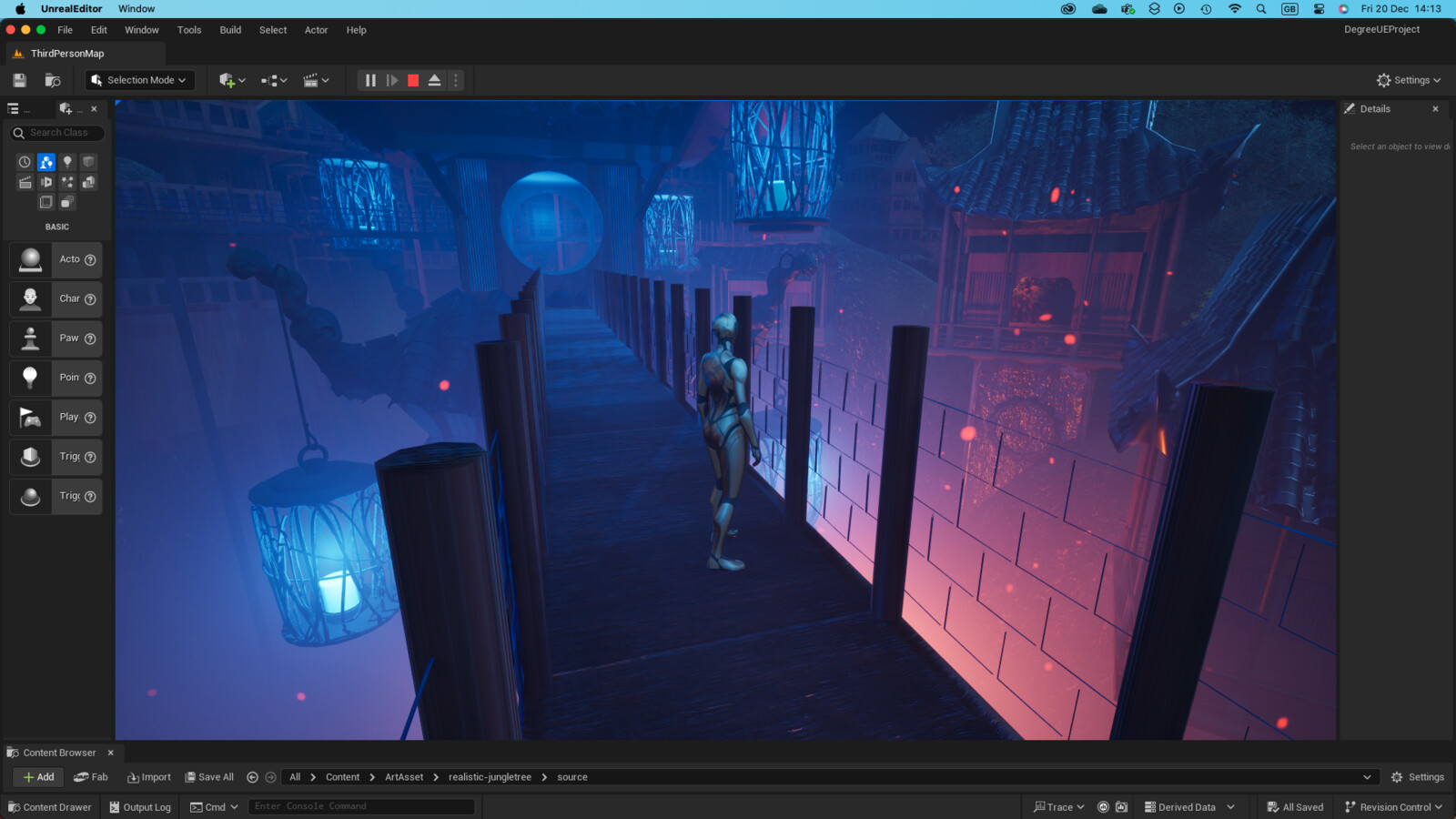Open the Content Drawer
Screen dimensions: 1456x819
[50, 807]
